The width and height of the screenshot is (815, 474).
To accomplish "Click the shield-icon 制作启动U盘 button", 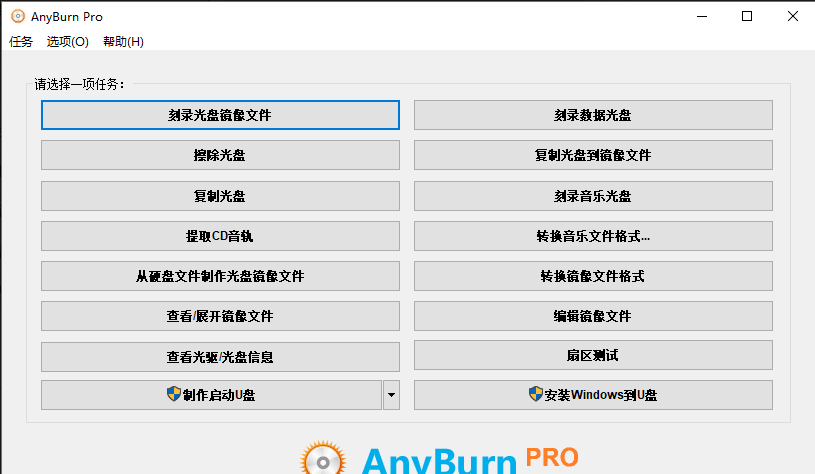I will [x=211, y=395].
